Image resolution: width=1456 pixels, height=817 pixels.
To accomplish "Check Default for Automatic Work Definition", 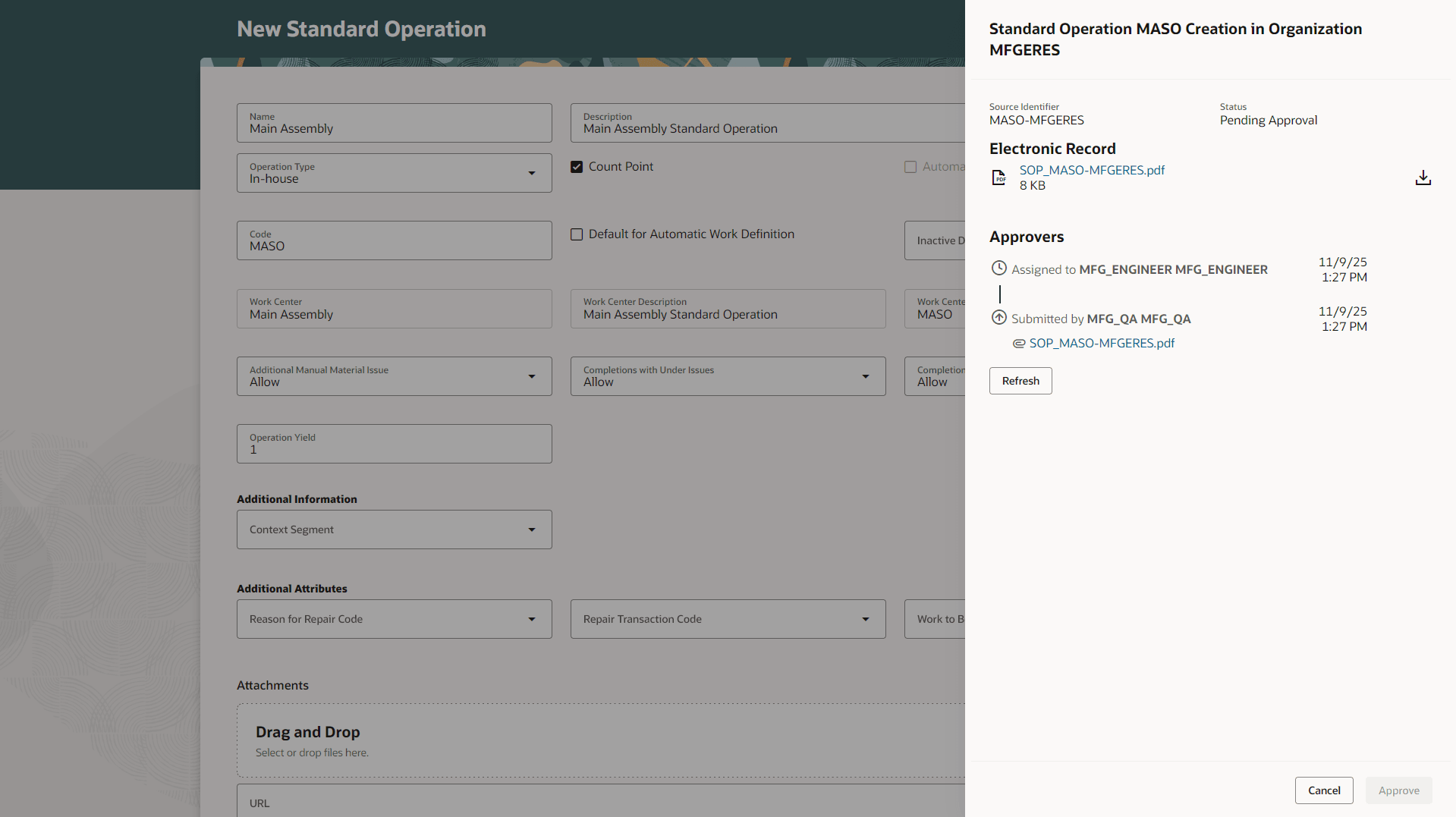I will pyautogui.click(x=577, y=234).
